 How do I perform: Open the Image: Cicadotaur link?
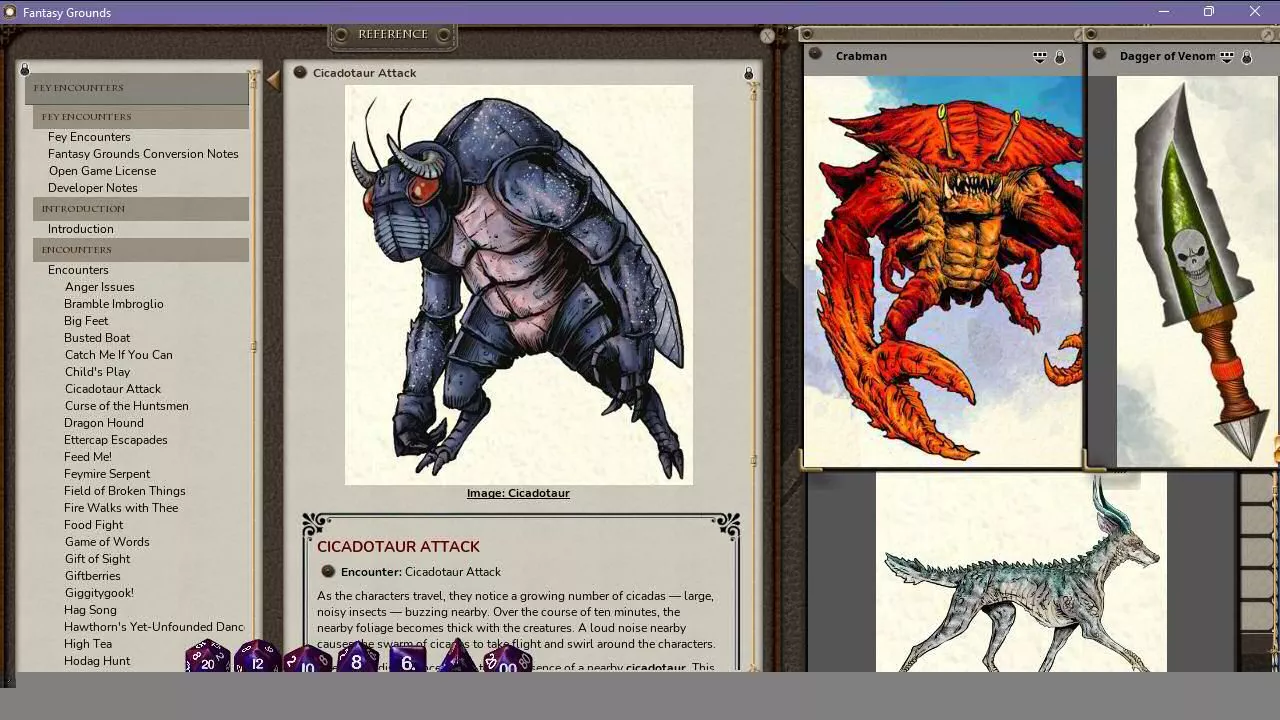point(518,493)
